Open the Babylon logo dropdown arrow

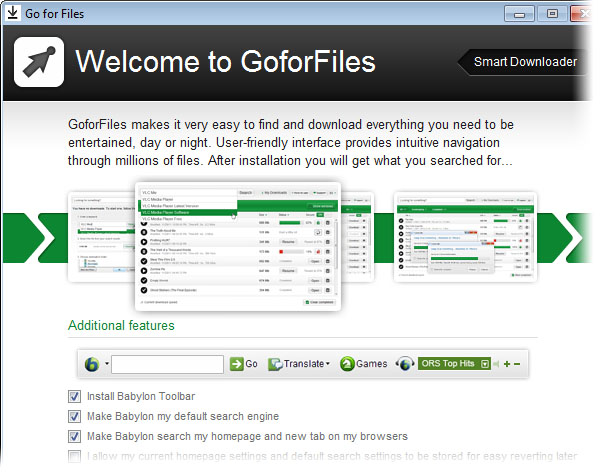[107, 364]
